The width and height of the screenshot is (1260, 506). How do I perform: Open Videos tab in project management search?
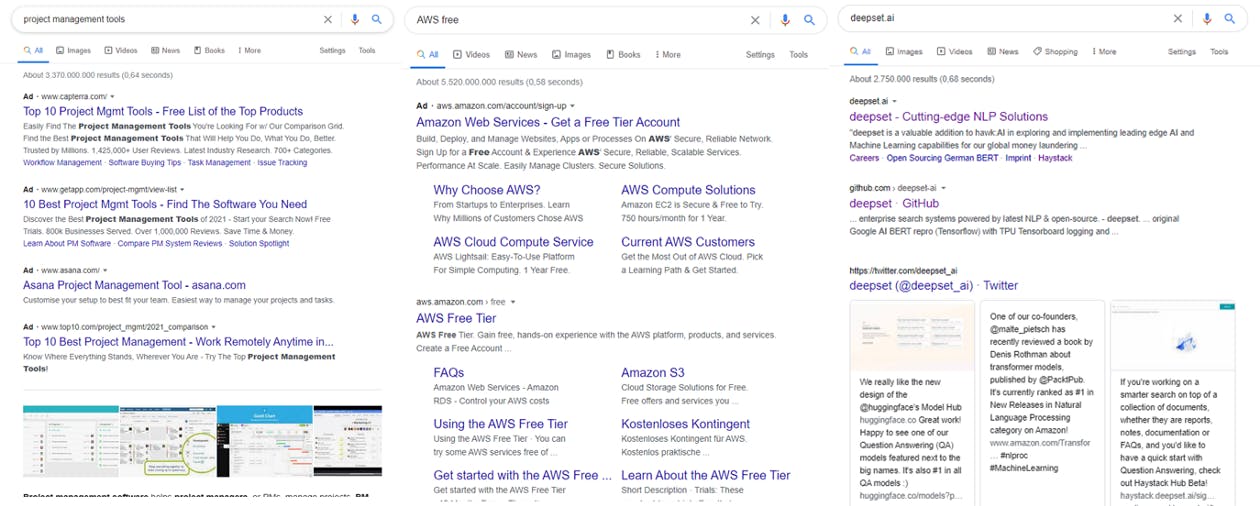click(119, 50)
